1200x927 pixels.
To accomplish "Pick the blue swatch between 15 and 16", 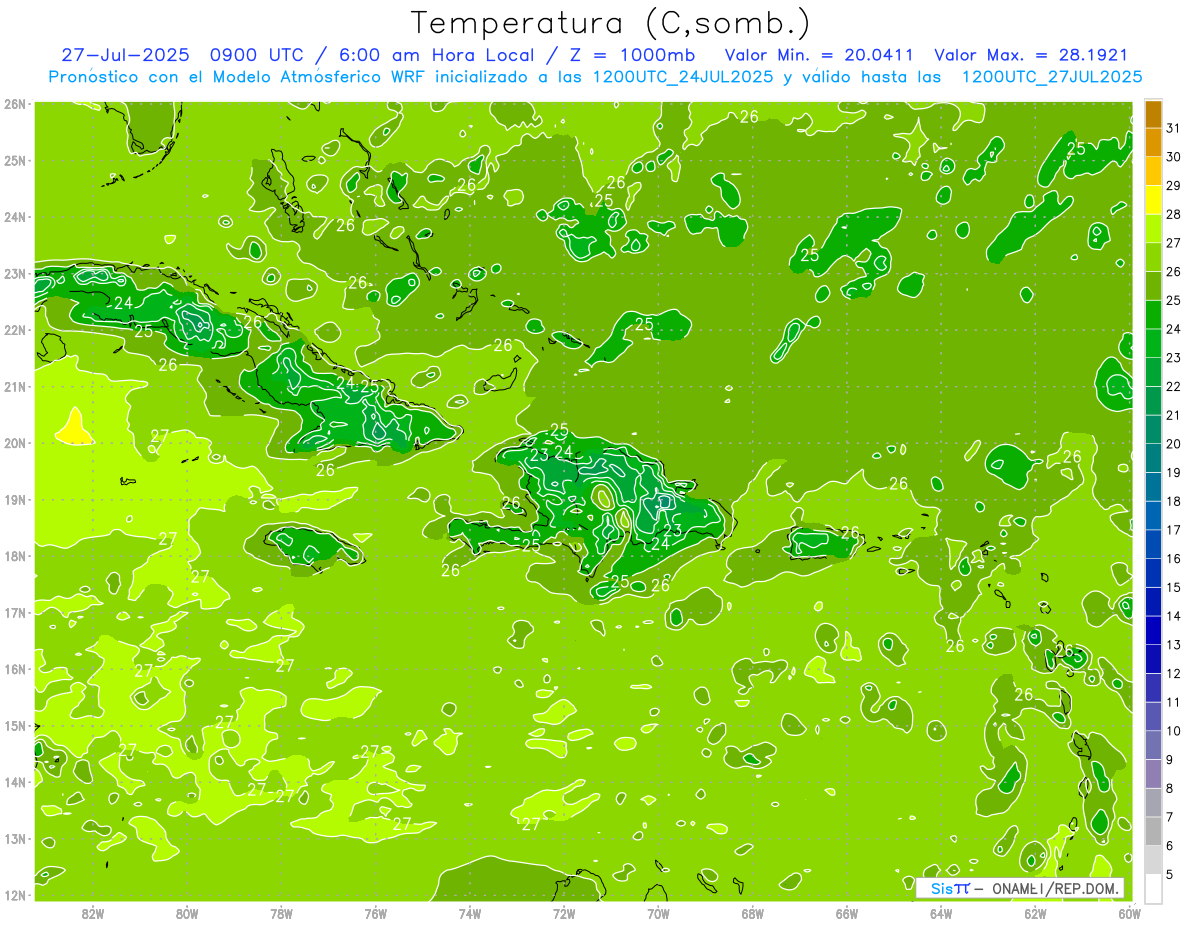I will [x=1153, y=573].
